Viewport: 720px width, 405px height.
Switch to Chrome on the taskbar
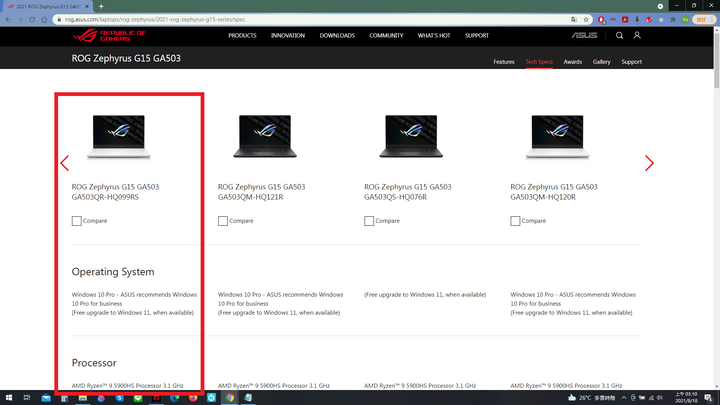230,398
